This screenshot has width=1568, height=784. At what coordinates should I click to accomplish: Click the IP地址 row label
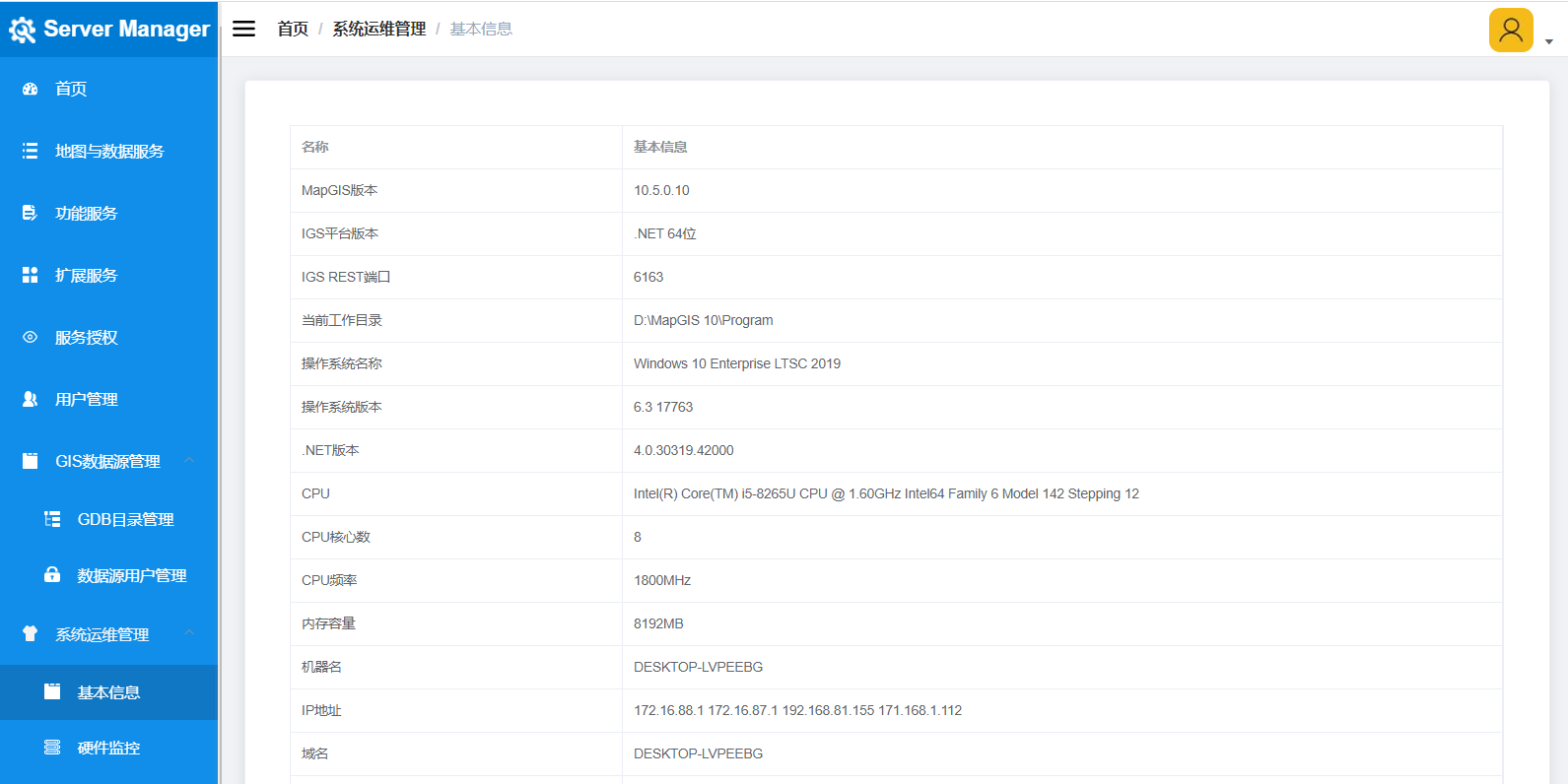pos(321,710)
